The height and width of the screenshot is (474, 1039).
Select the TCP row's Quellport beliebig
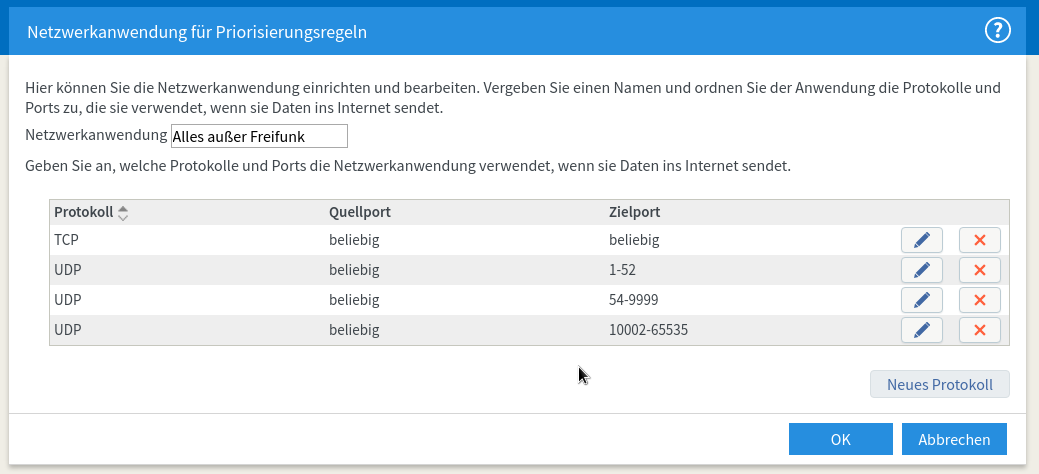point(355,240)
